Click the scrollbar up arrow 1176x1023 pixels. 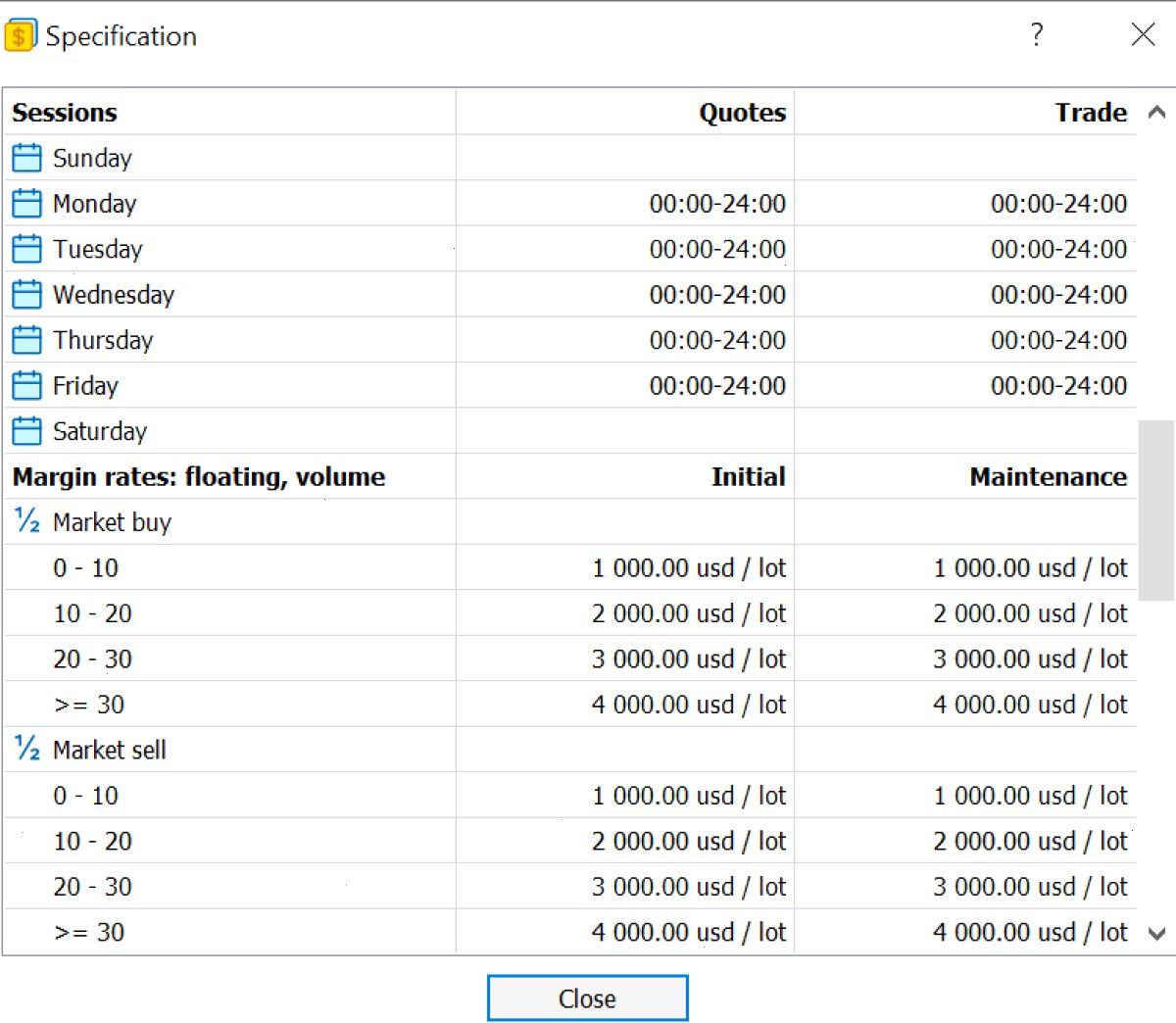coord(1156,112)
